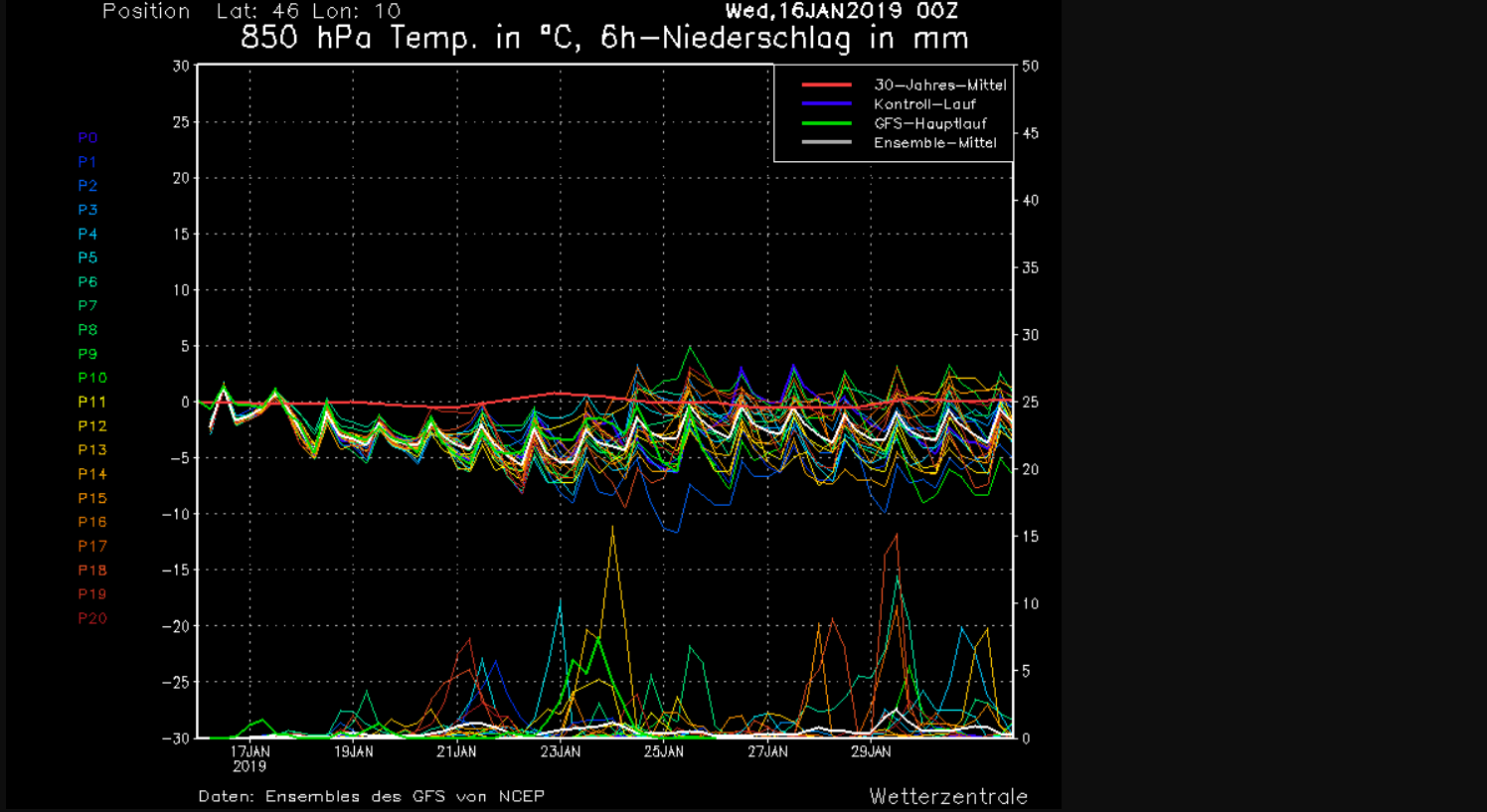
Task: Click the P17 member label
Action: click(x=92, y=547)
